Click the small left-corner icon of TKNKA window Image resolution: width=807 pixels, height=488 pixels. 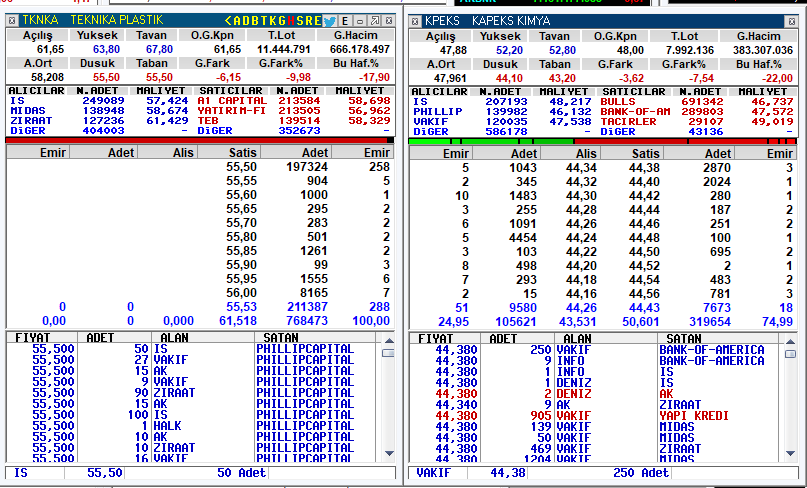pyautogui.click(x=12, y=21)
